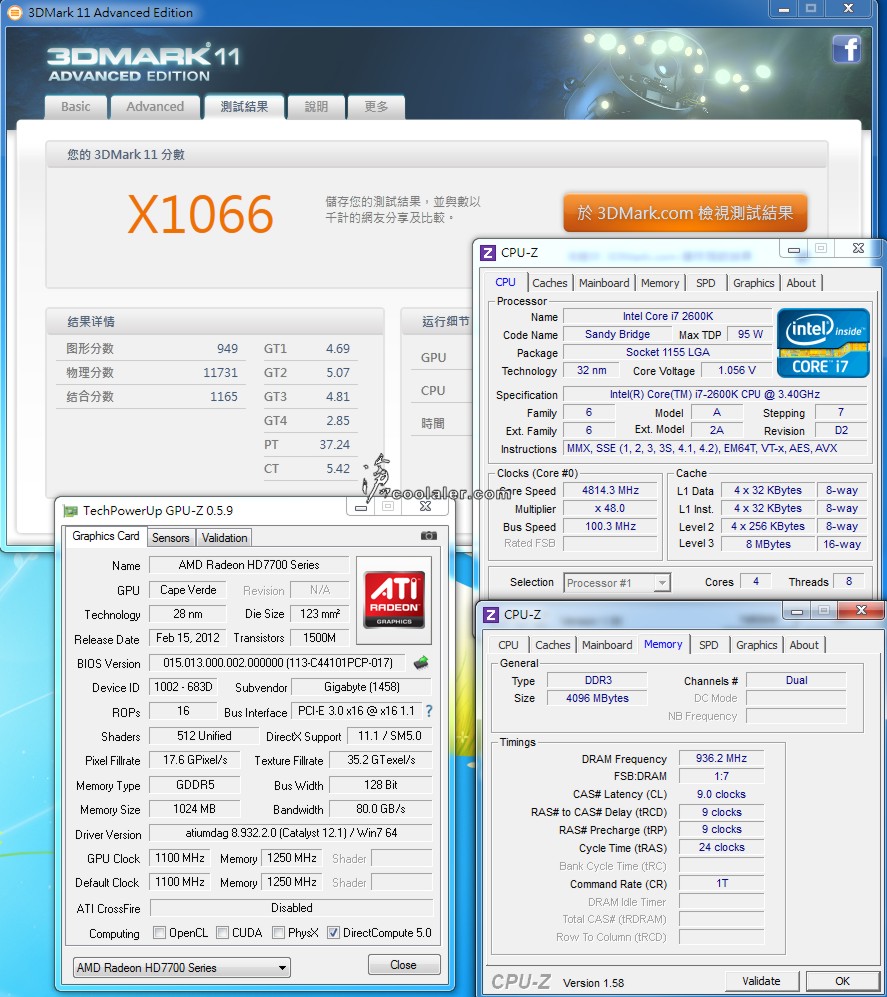887x997 pixels.
Task: Click the Close button in GPU-Z
Action: [404, 965]
